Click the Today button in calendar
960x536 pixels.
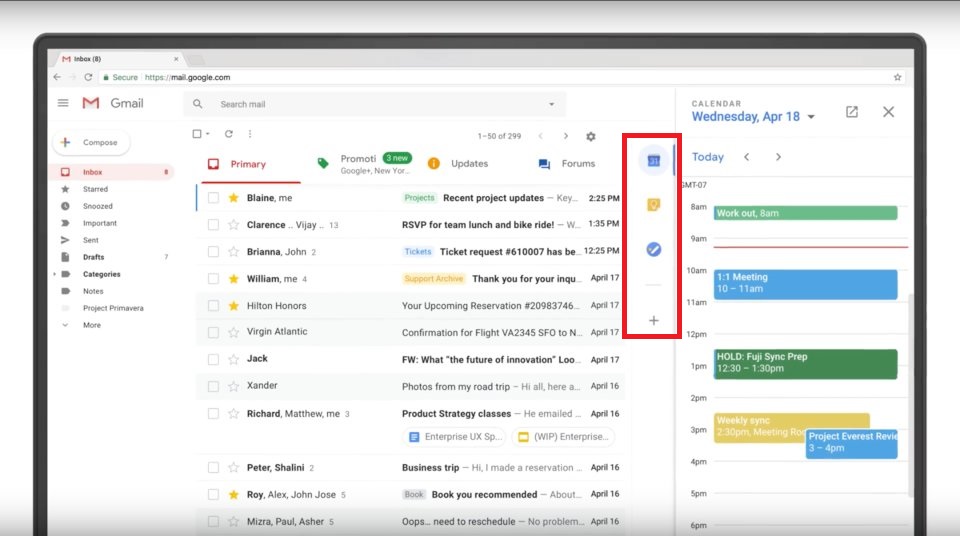pyautogui.click(x=708, y=157)
